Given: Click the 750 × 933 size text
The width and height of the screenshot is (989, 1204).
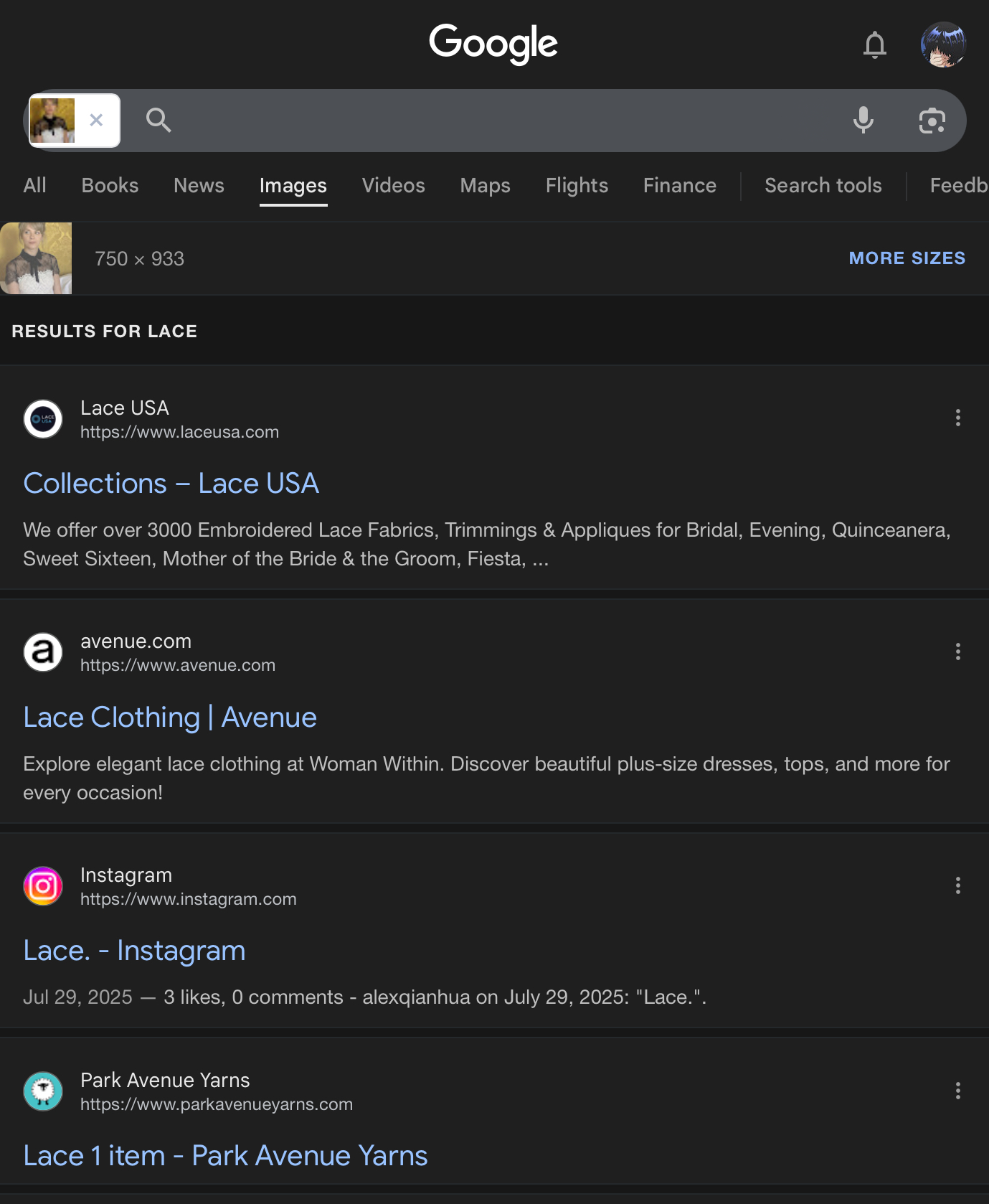Looking at the screenshot, I should tap(140, 259).
